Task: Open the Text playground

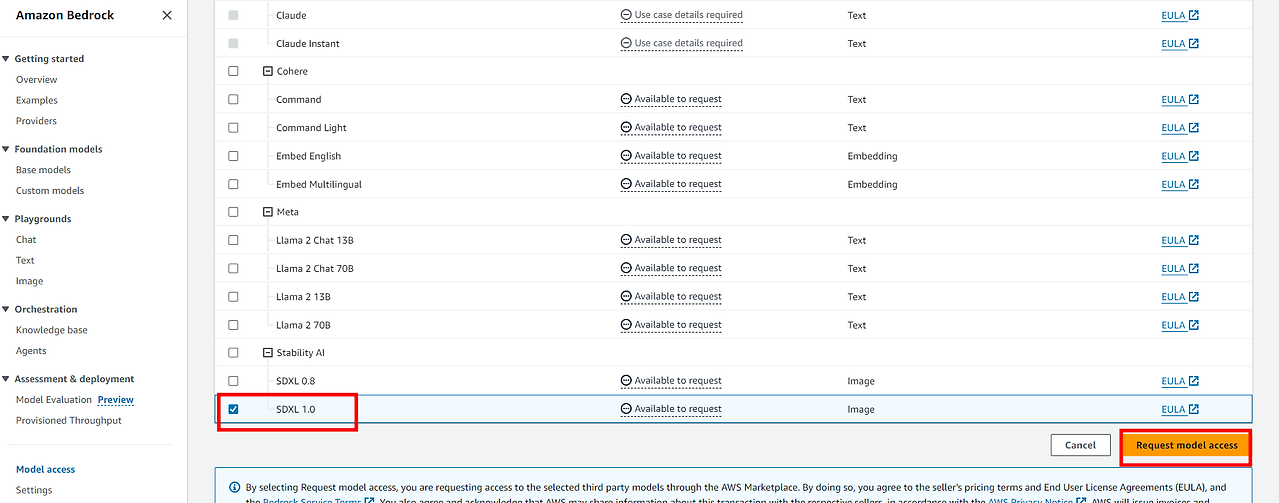Action: coord(25,261)
